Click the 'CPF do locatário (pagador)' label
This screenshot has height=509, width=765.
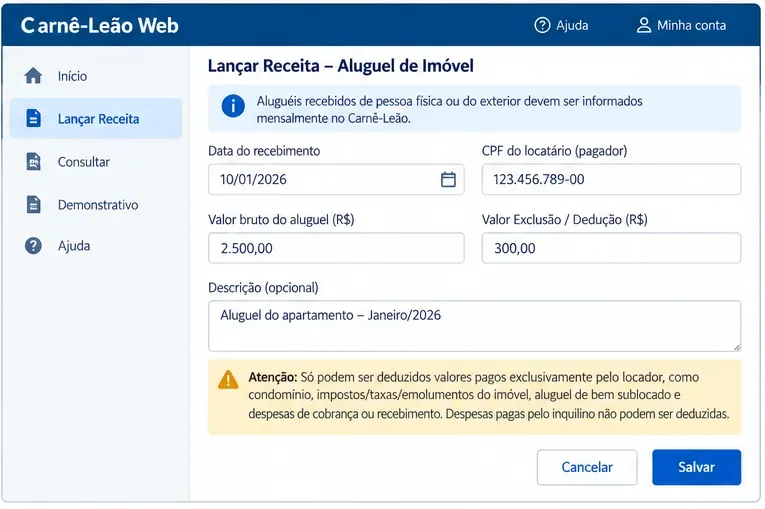(x=554, y=151)
